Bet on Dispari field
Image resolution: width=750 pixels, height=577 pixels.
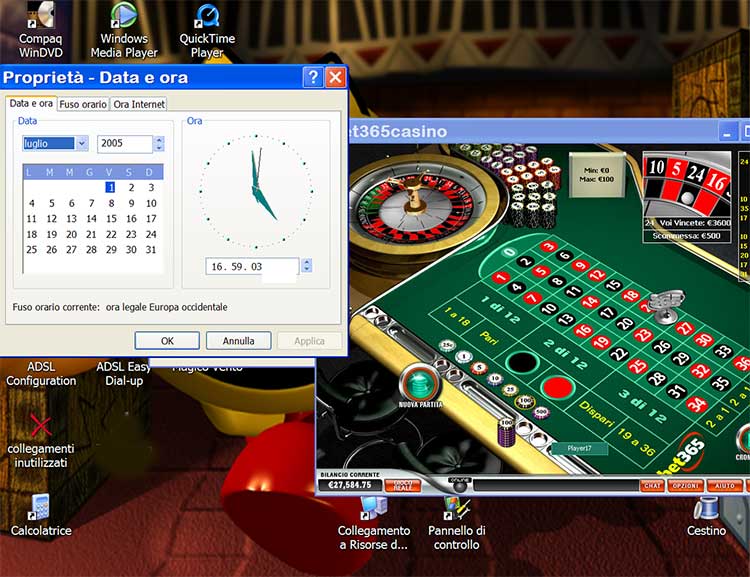click(x=596, y=413)
